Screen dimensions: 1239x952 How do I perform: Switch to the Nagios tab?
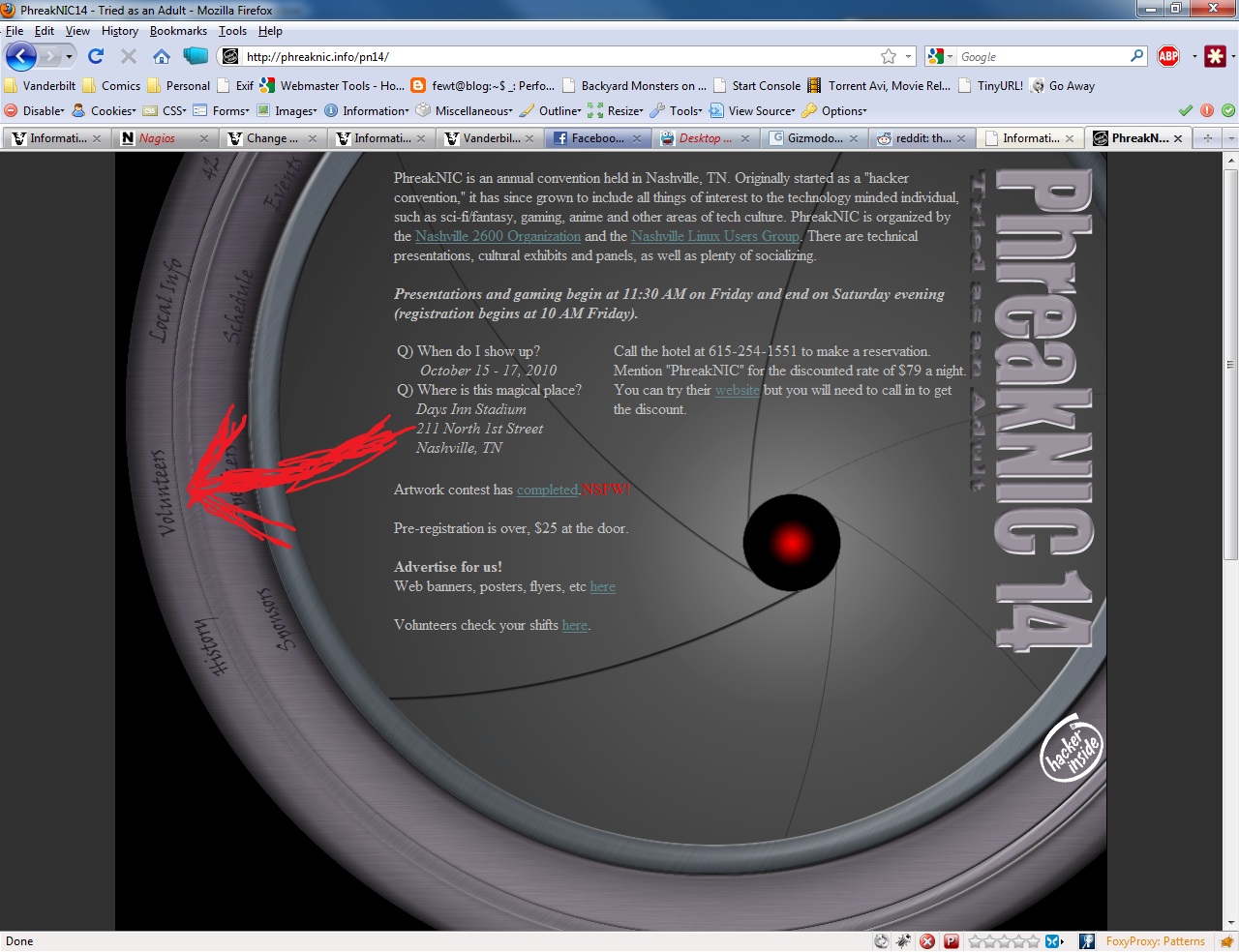click(x=165, y=138)
